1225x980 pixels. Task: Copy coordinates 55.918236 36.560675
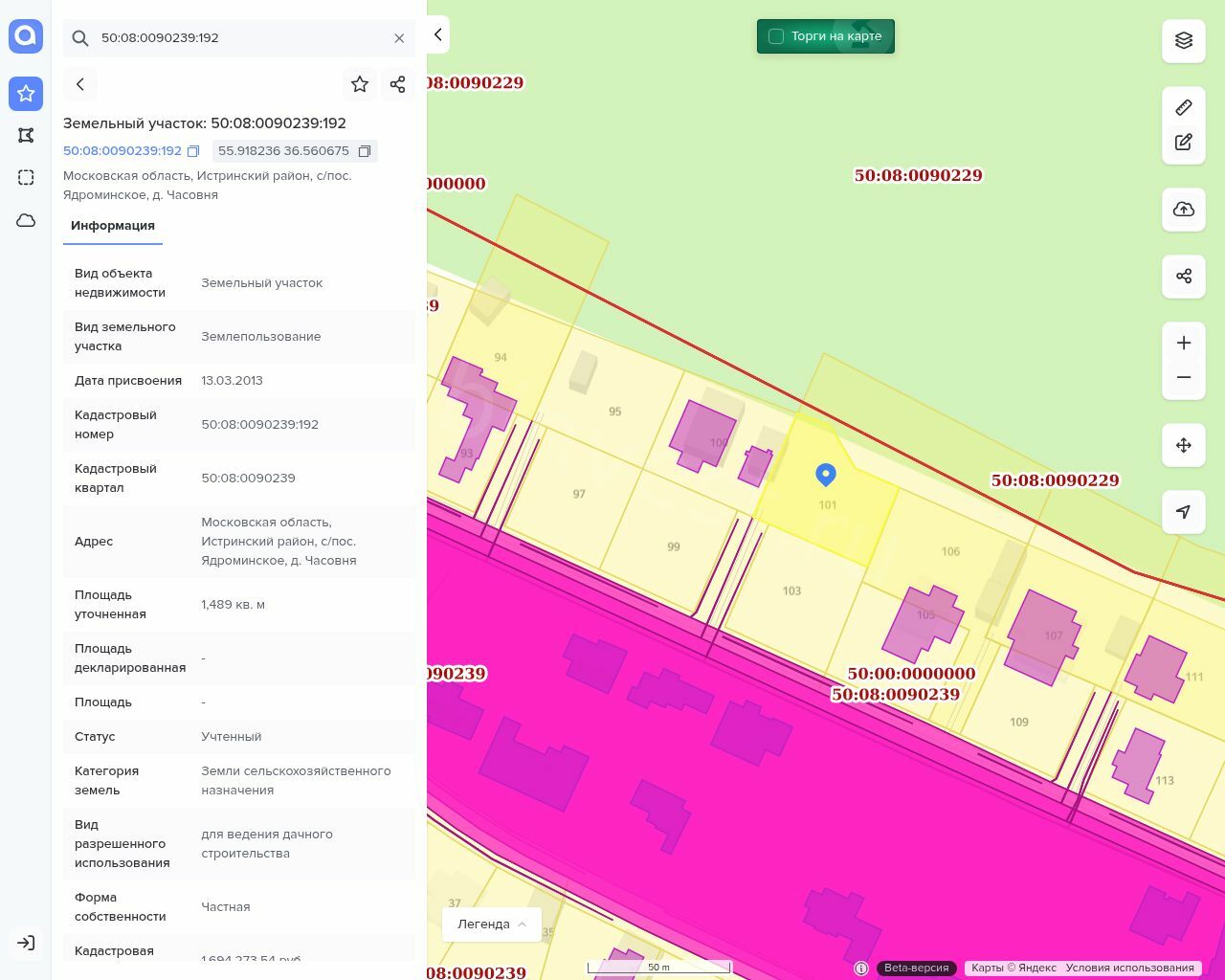click(x=365, y=151)
